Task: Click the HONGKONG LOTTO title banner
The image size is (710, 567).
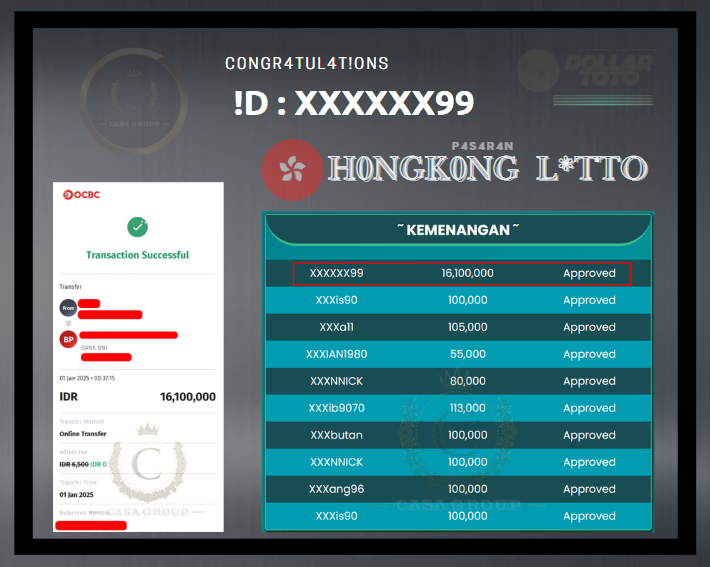Action: [x=487, y=169]
